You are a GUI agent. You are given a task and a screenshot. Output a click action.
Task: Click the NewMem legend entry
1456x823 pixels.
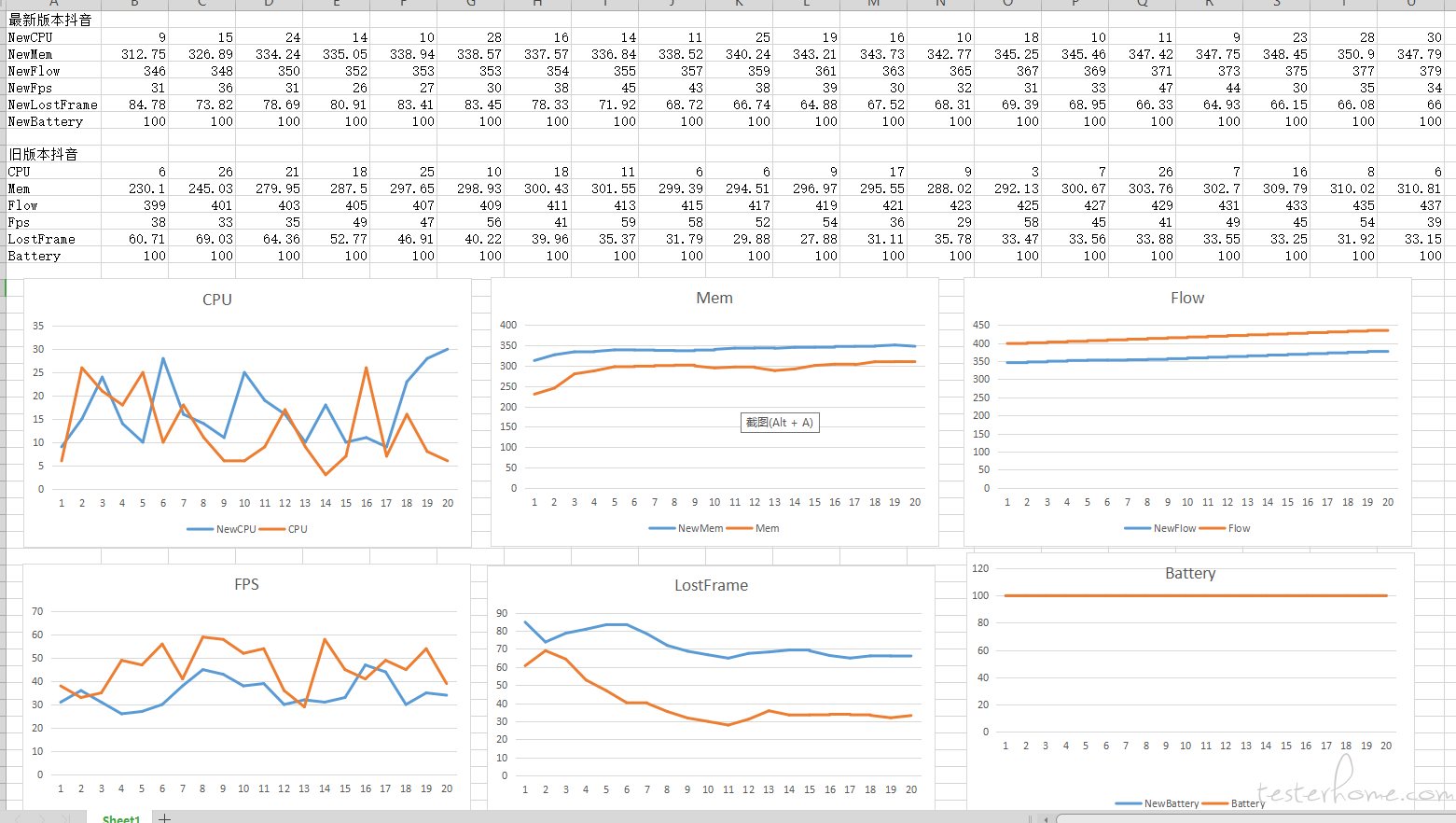[686, 528]
